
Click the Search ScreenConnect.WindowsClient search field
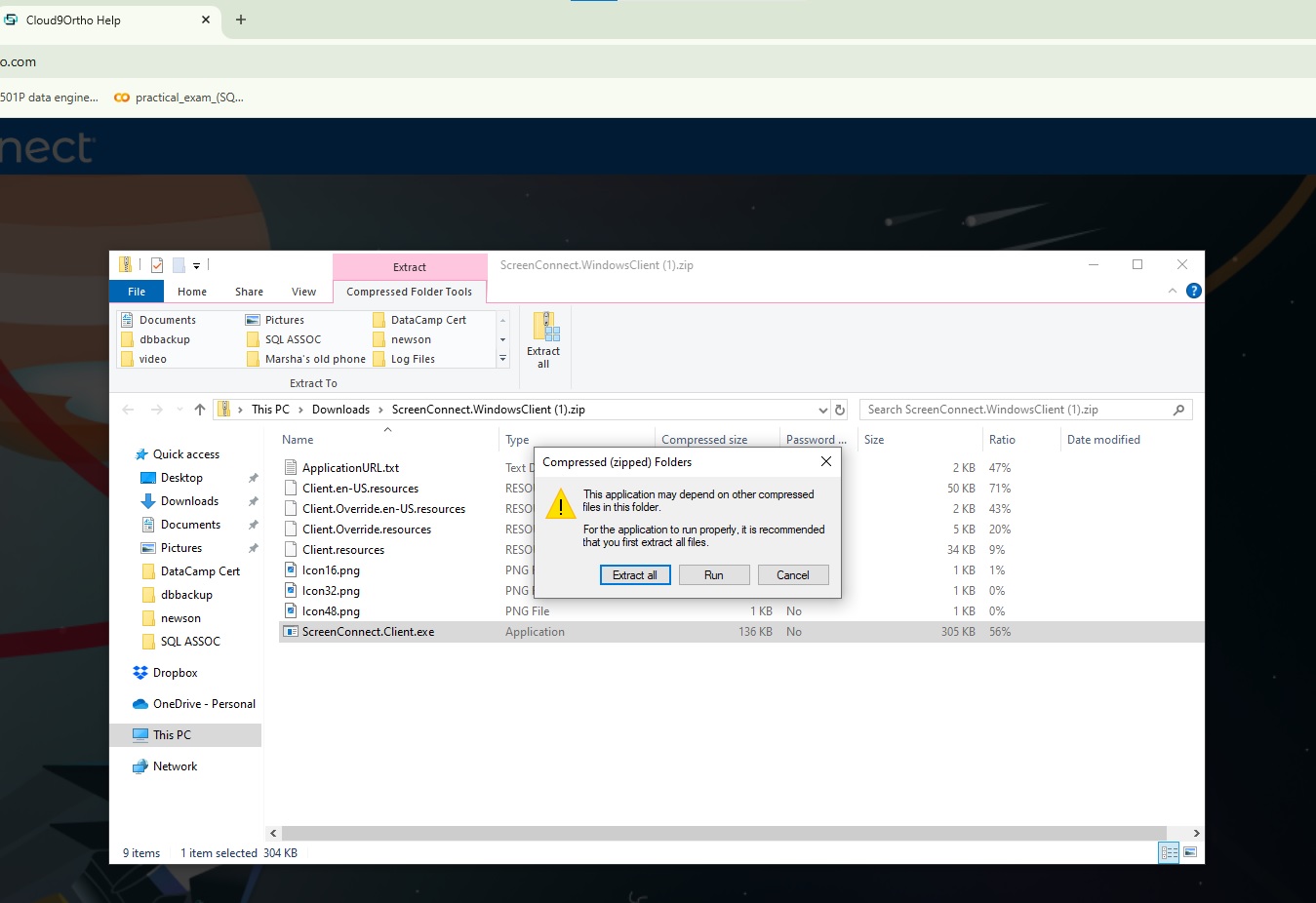[1015, 410]
